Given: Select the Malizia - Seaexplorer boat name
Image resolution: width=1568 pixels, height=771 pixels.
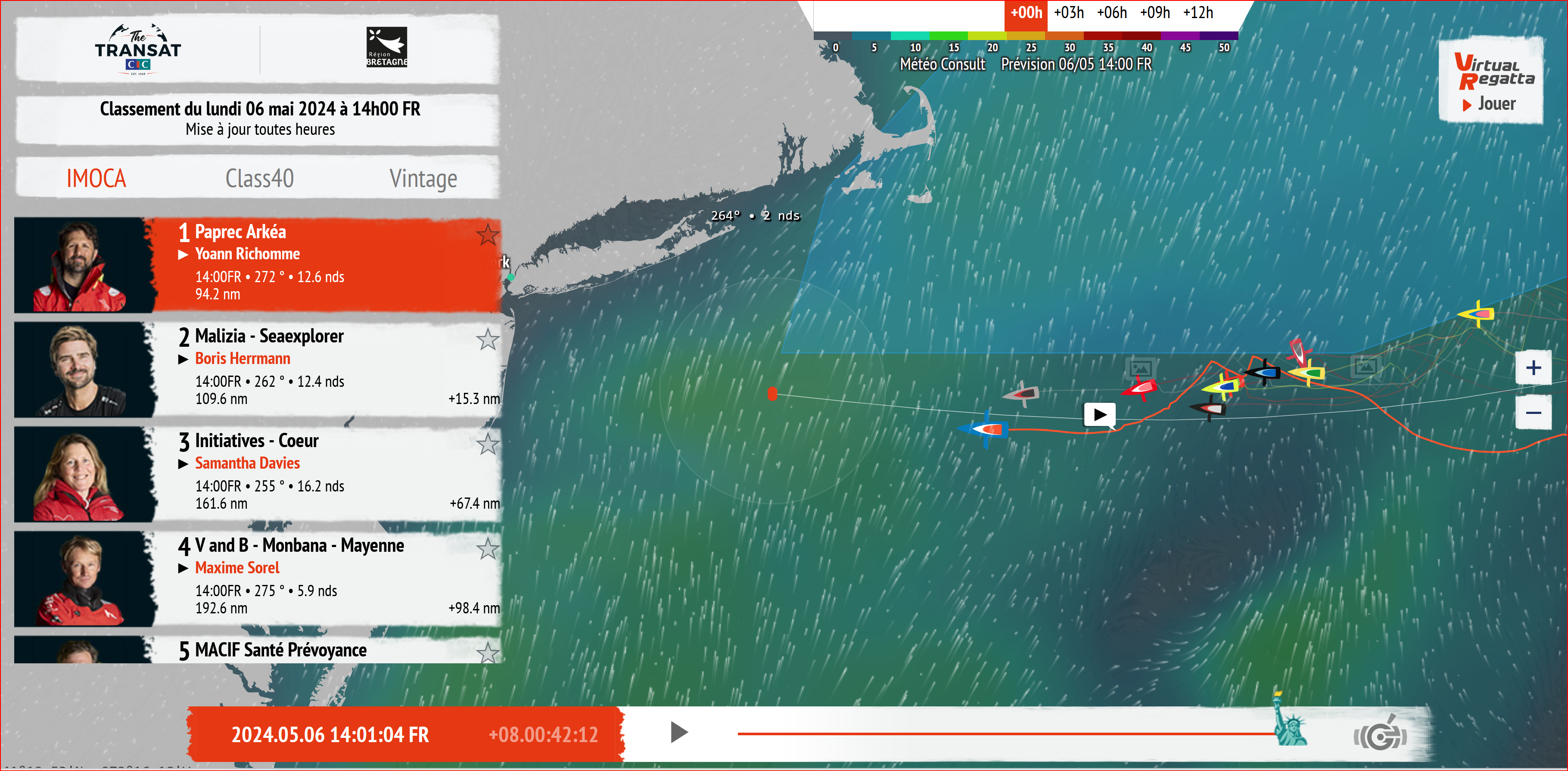Looking at the screenshot, I should pos(269,336).
